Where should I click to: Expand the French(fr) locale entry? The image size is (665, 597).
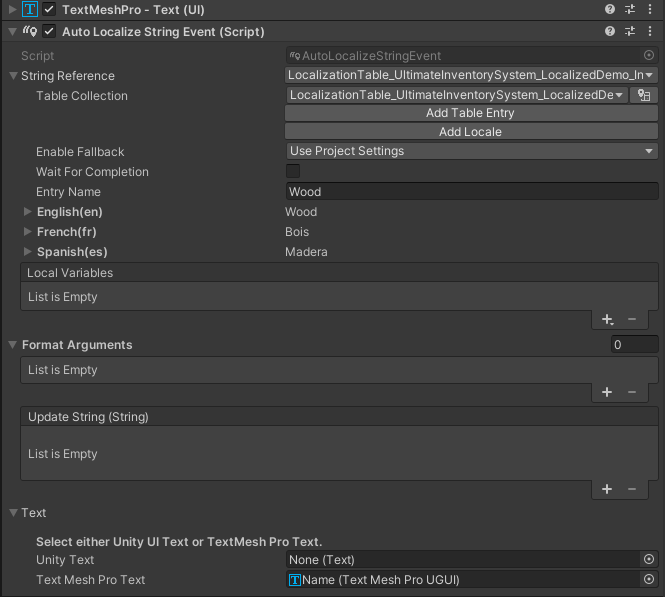point(28,232)
